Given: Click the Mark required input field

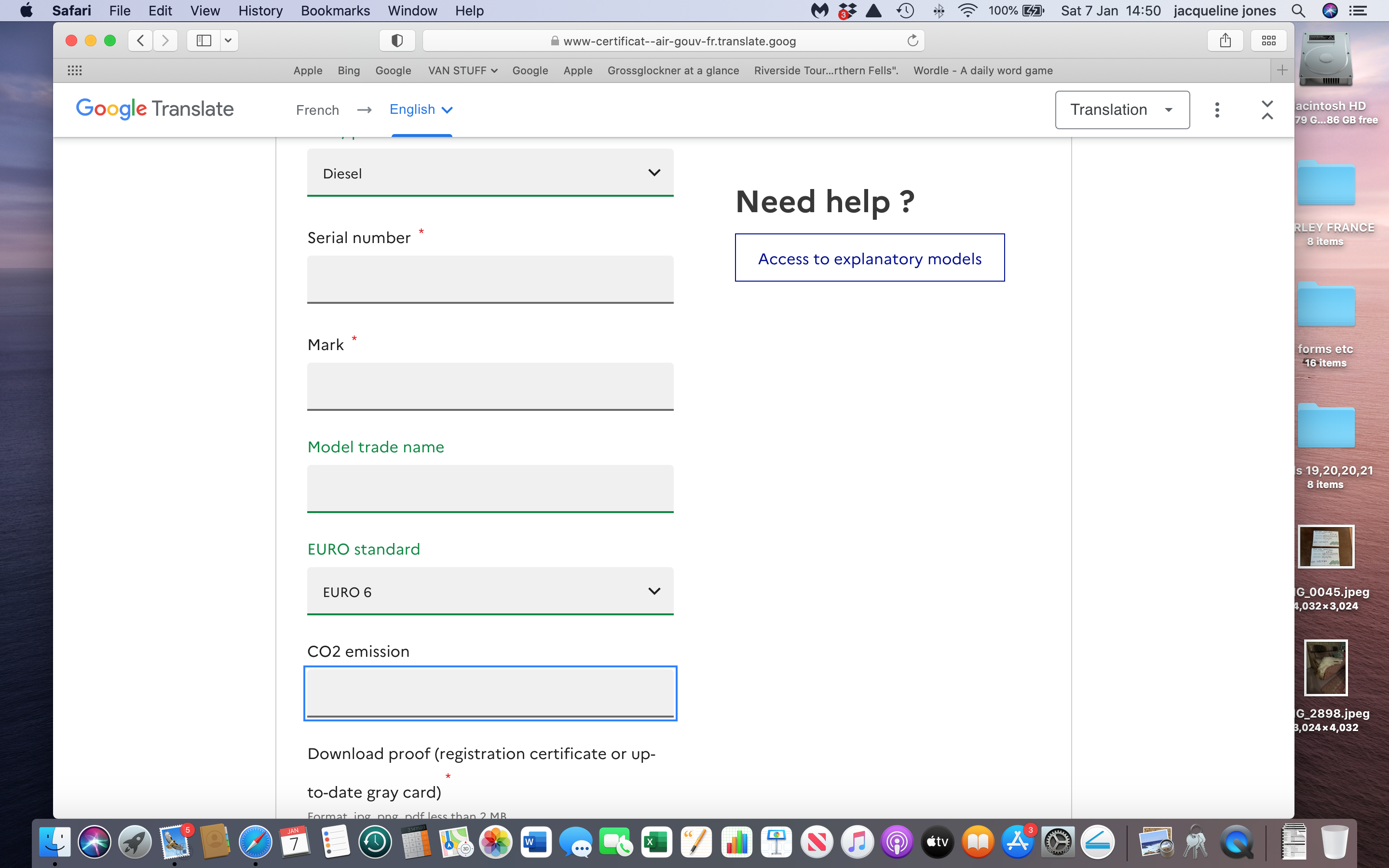Looking at the screenshot, I should (x=491, y=386).
